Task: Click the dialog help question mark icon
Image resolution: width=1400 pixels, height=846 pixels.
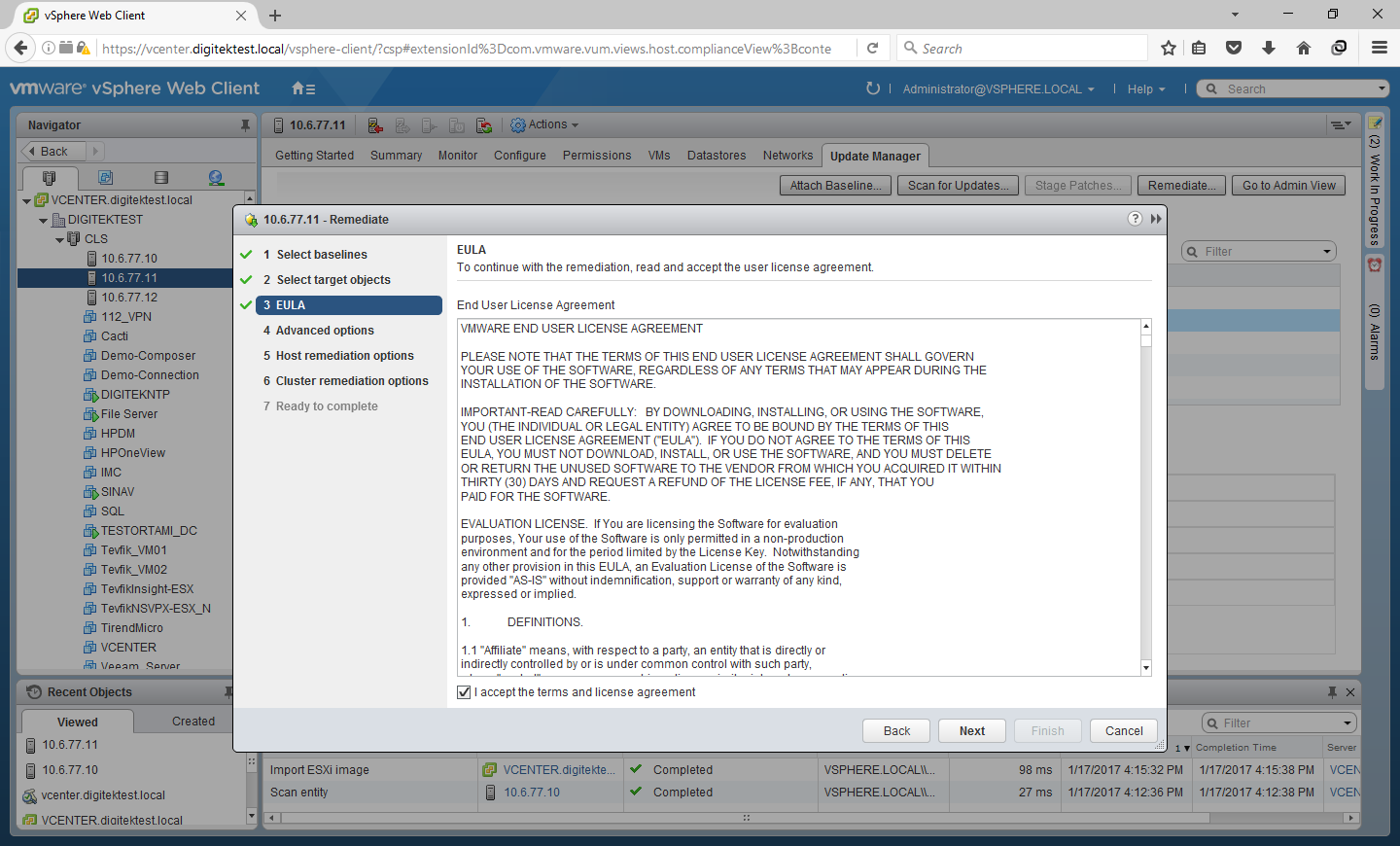Action: (1135, 219)
